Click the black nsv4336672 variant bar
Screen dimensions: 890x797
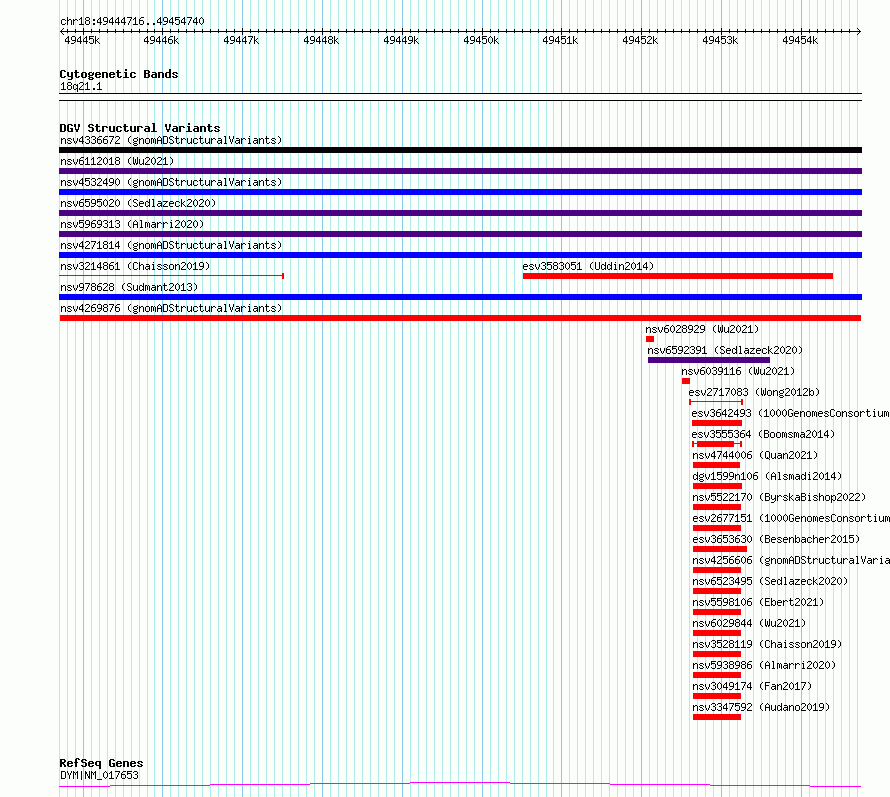[460, 150]
